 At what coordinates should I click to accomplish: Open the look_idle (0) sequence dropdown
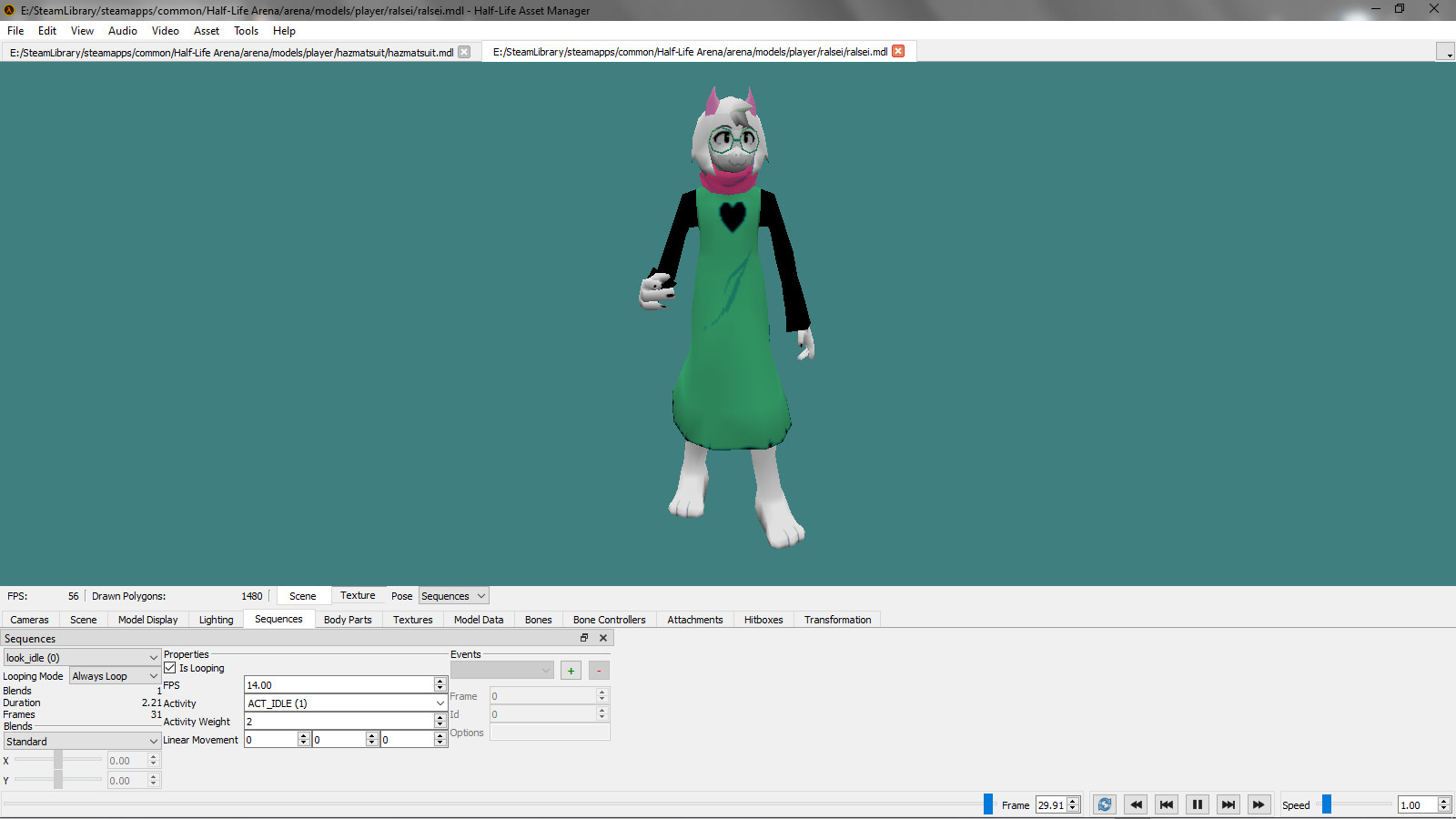(82, 658)
